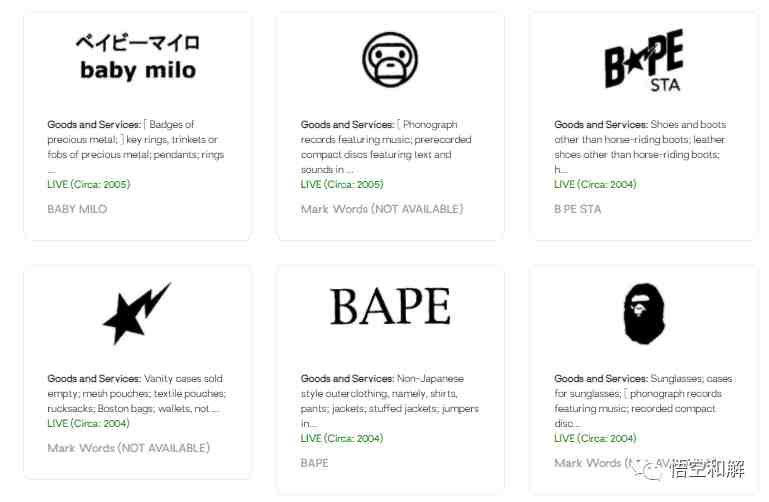The height and width of the screenshot is (502, 769).
Task: Click LIVE (Circa: 2004) under BAPE wordmark
Action: coord(342,438)
